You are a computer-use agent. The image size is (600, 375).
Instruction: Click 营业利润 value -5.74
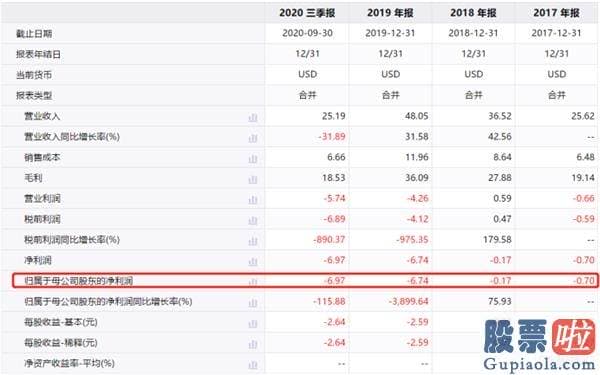click(x=334, y=199)
